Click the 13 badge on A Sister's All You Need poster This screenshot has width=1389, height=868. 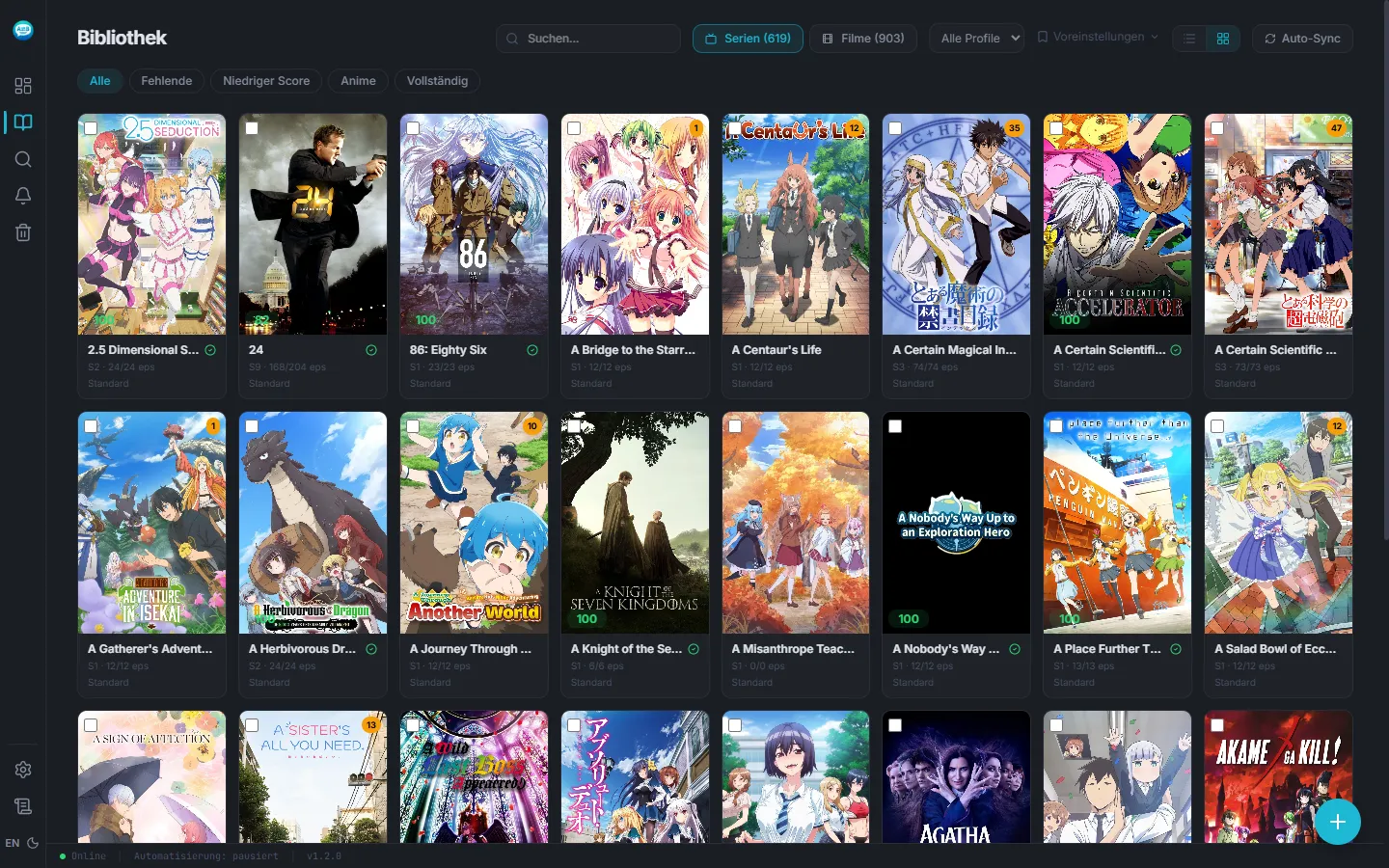click(x=370, y=724)
